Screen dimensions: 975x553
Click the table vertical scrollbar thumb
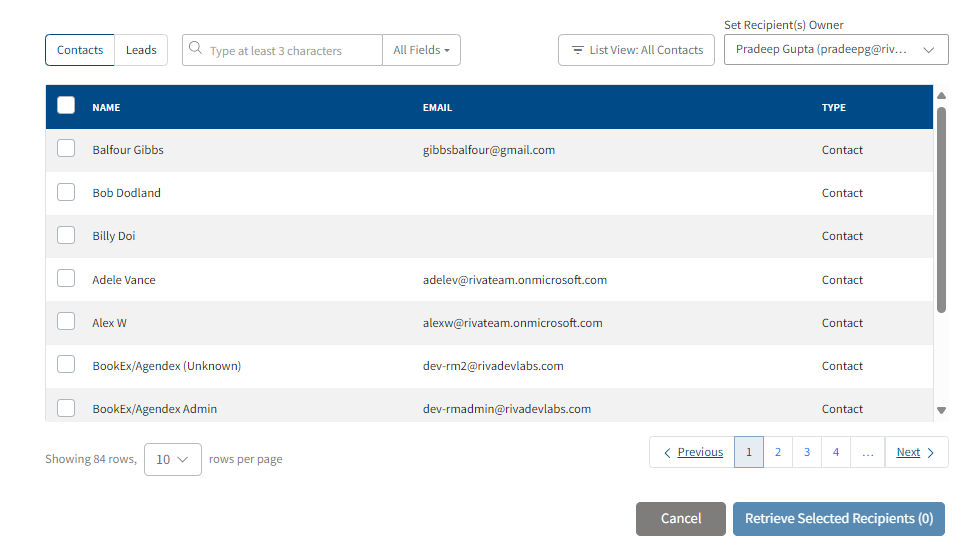pos(941,208)
